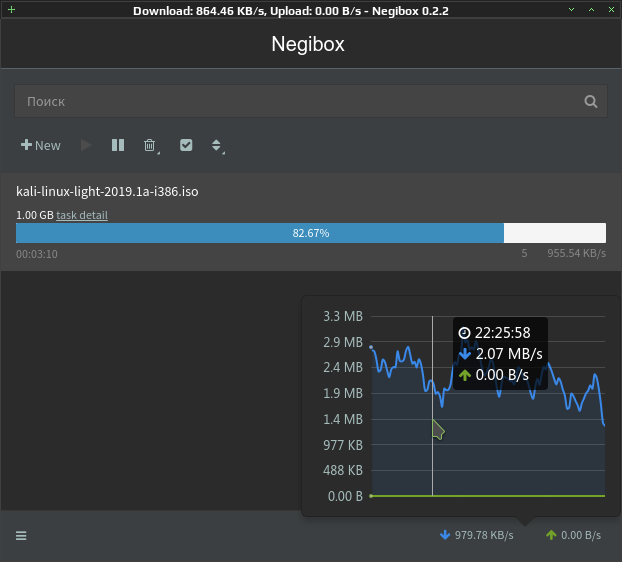This screenshot has height=562, width=622.
Task: Click the 955.54 KB/s task speed
Action: pyautogui.click(x=576, y=253)
